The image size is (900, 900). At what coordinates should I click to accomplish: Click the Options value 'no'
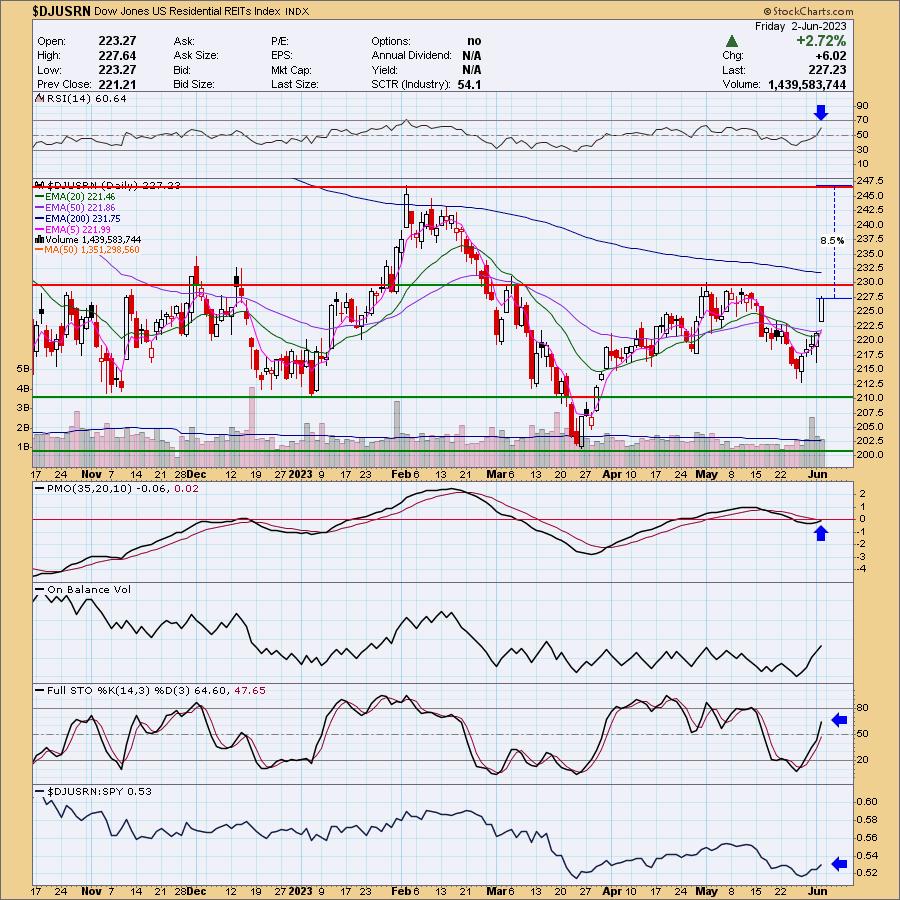(x=474, y=41)
